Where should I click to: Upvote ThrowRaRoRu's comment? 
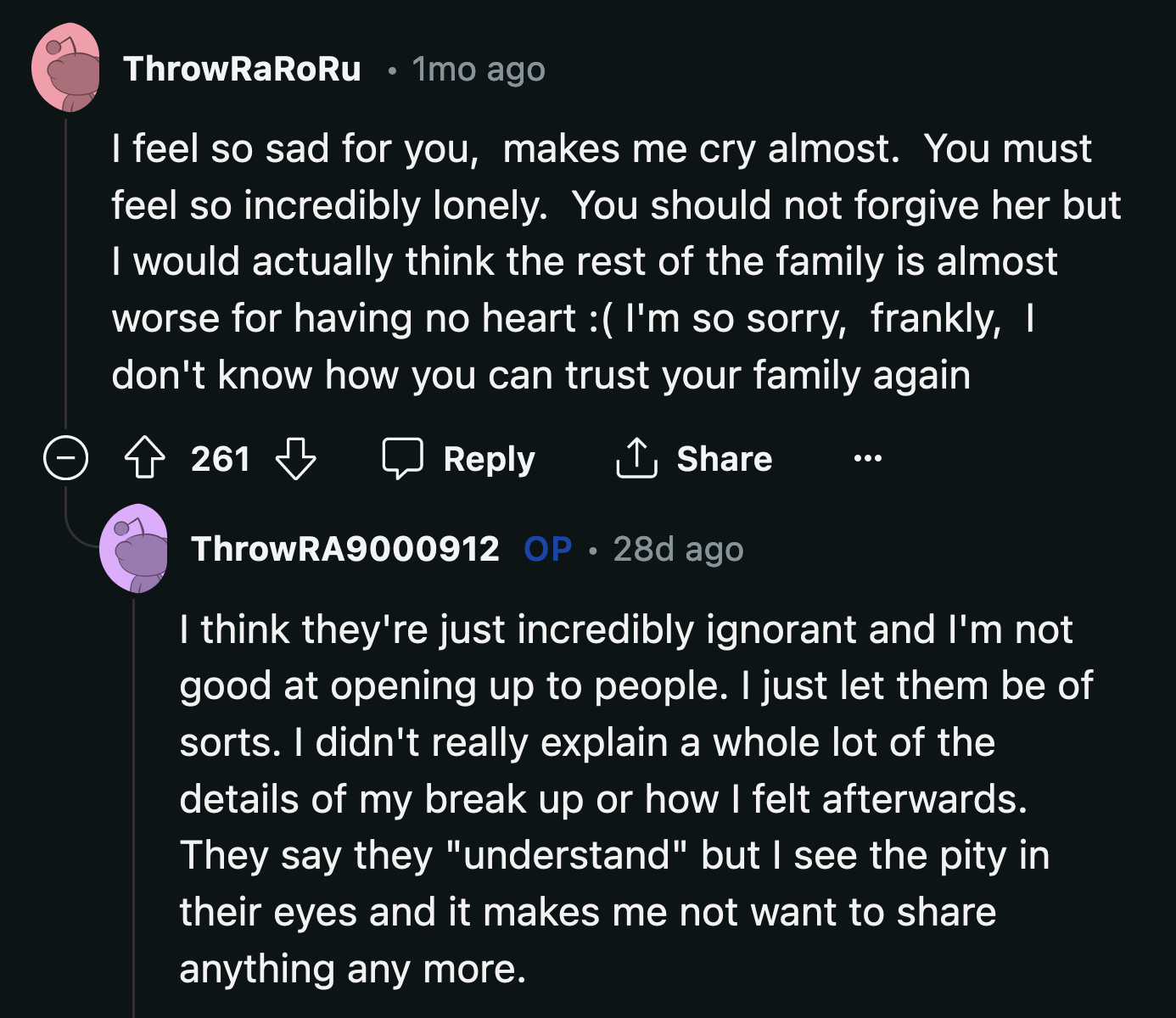[146, 459]
